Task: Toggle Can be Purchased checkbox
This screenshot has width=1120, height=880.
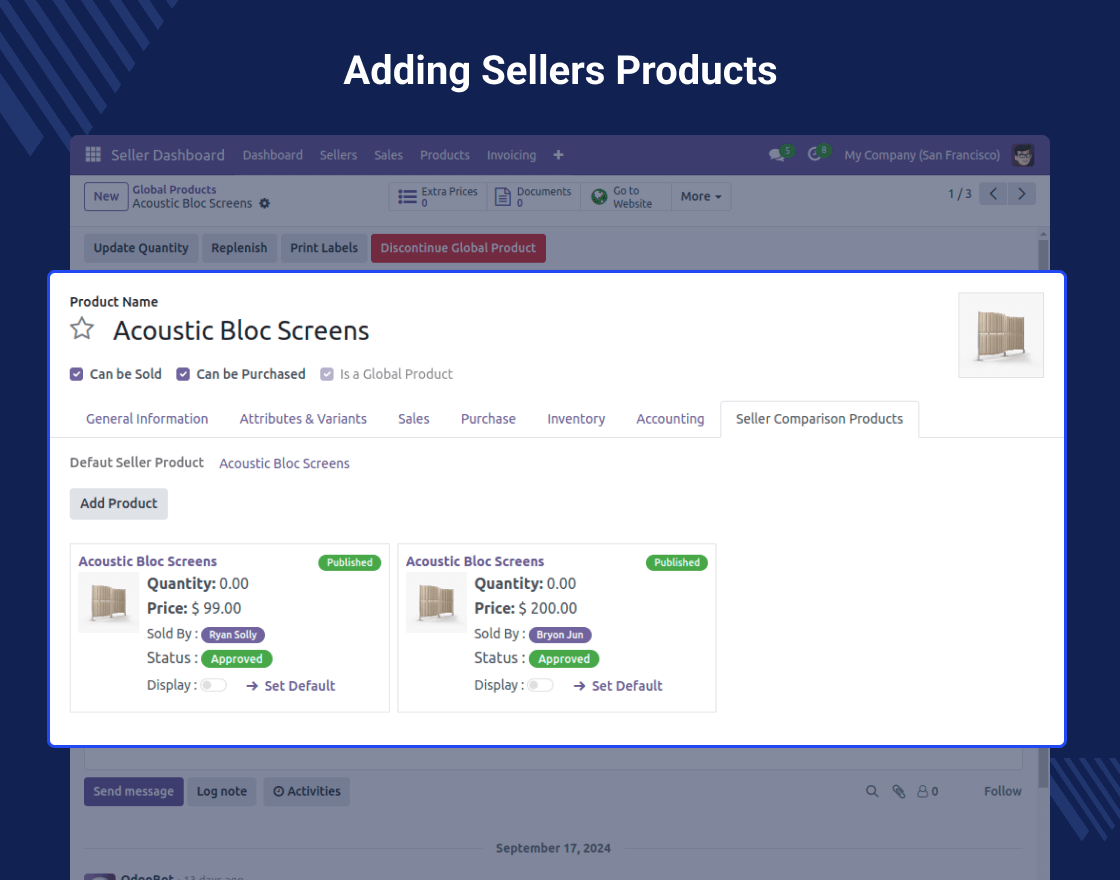Action: pos(183,374)
